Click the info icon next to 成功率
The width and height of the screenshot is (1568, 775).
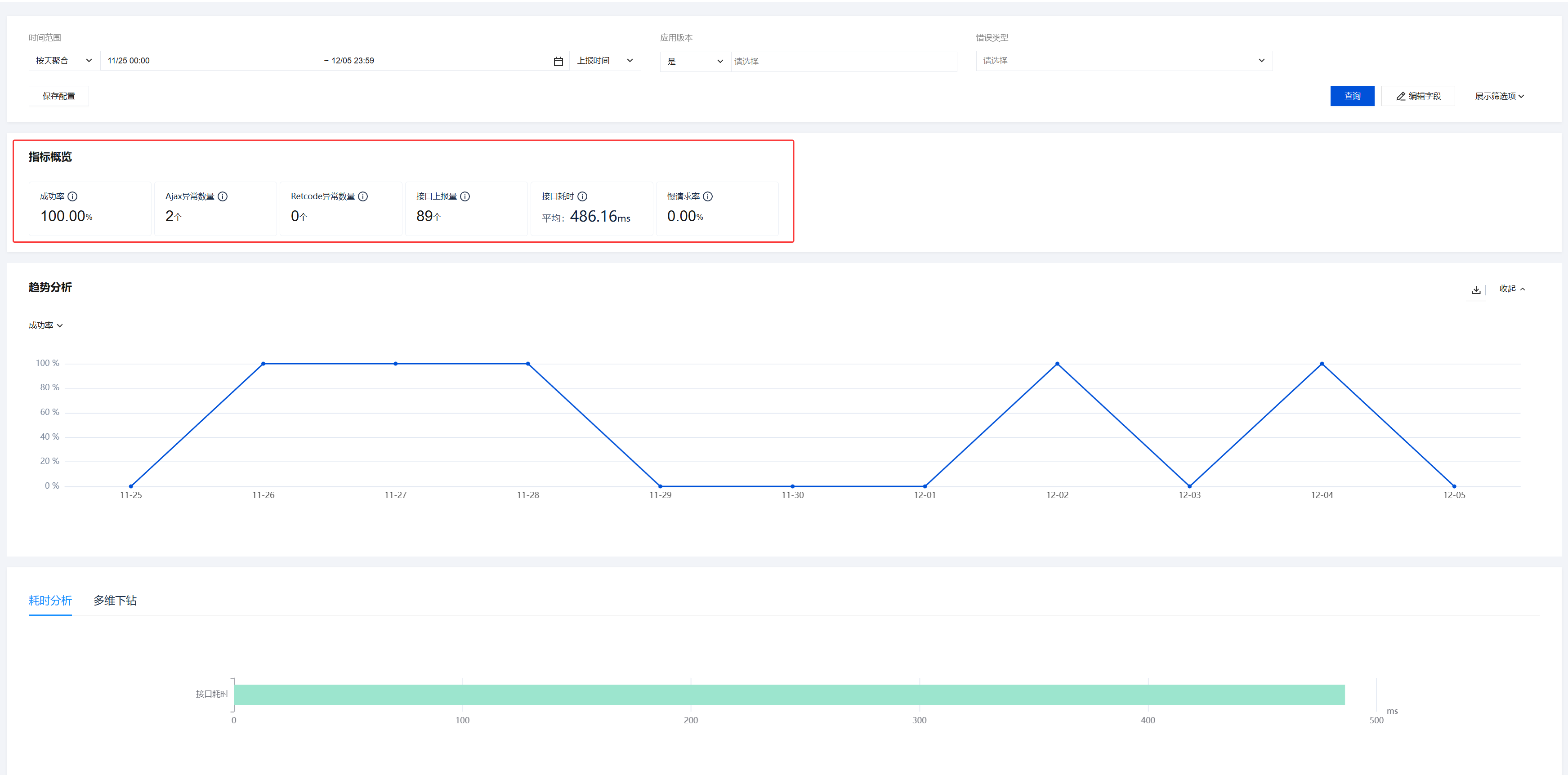pyautogui.click(x=72, y=196)
